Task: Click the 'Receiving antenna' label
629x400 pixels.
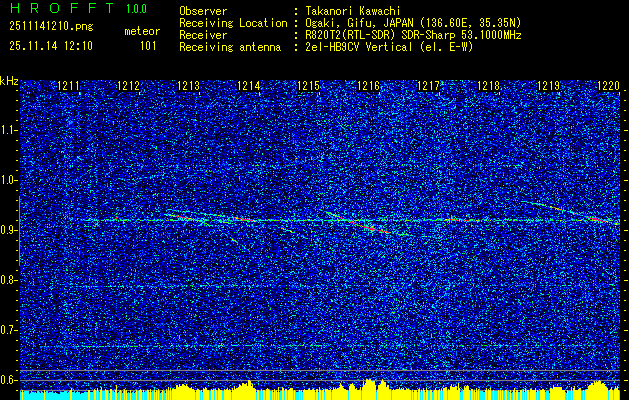Action: [230, 47]
